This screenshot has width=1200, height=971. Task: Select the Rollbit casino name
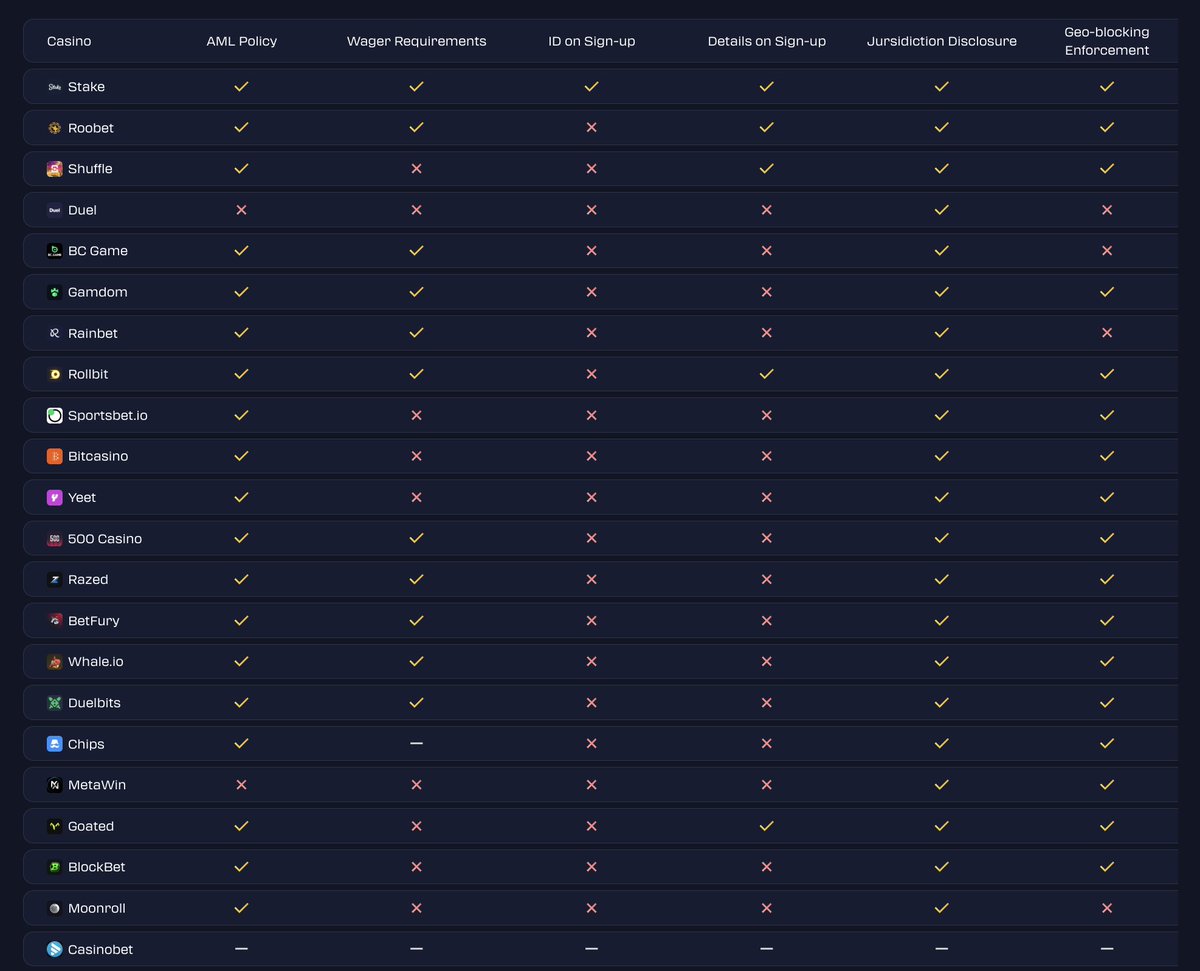point(88,374)
